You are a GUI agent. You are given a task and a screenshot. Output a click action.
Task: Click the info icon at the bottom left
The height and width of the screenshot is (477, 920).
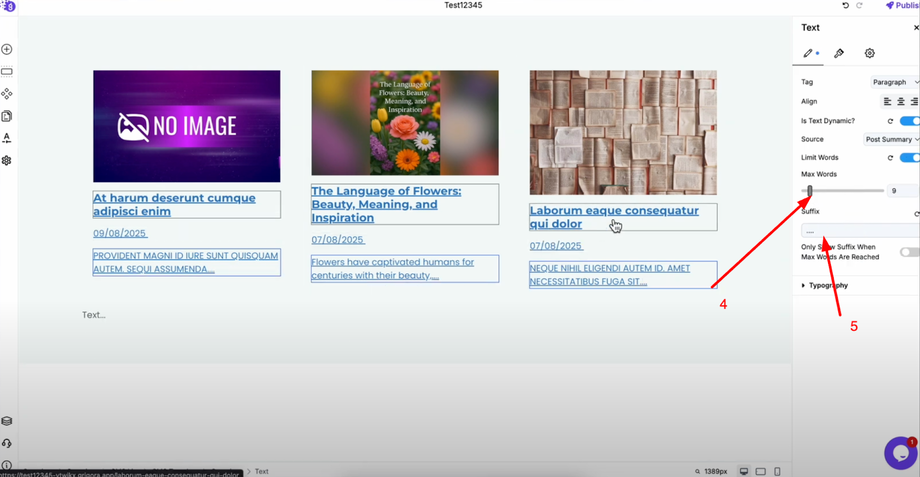point(7,465)
